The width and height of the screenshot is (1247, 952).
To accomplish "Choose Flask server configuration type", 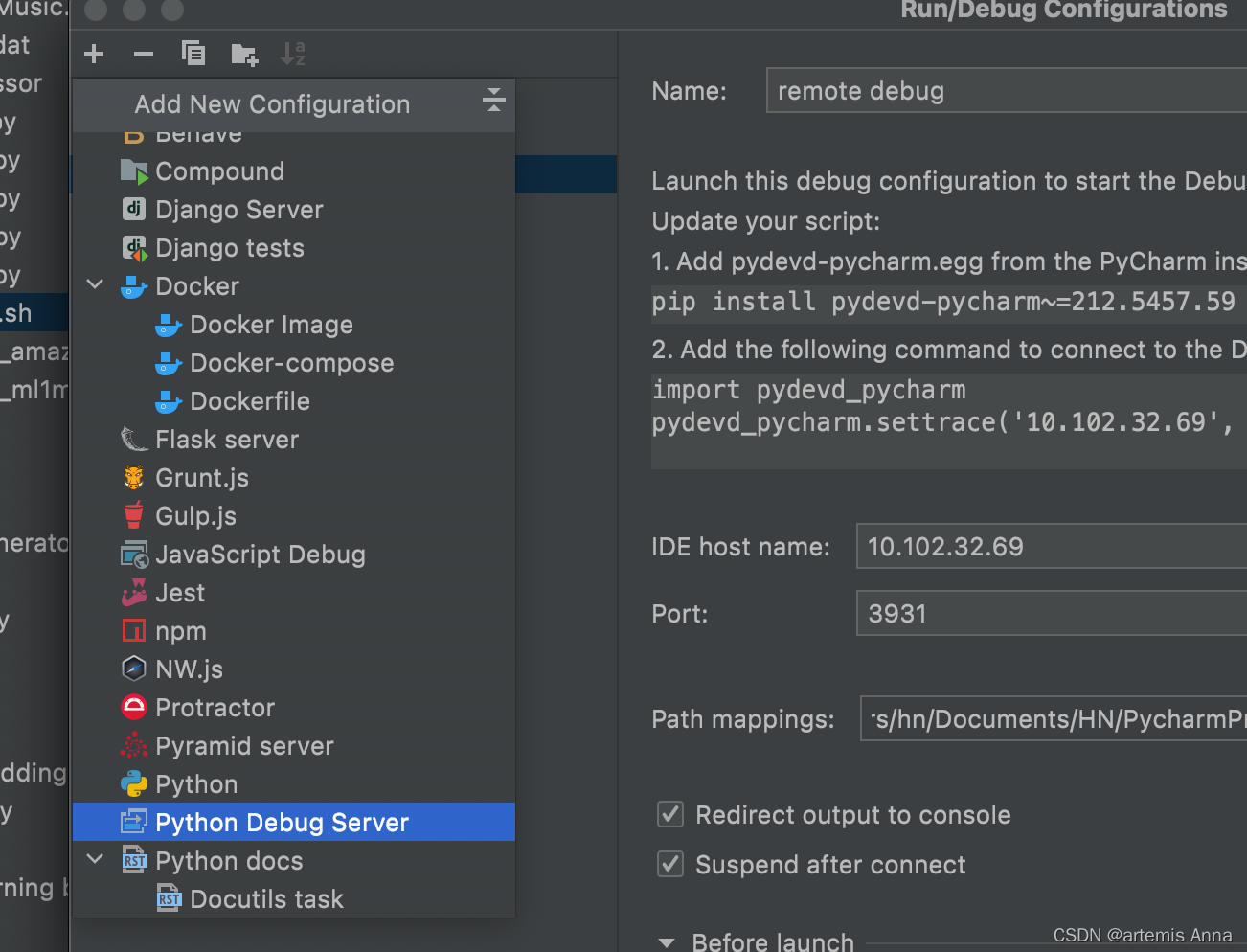I will click(x=293, y=440).
